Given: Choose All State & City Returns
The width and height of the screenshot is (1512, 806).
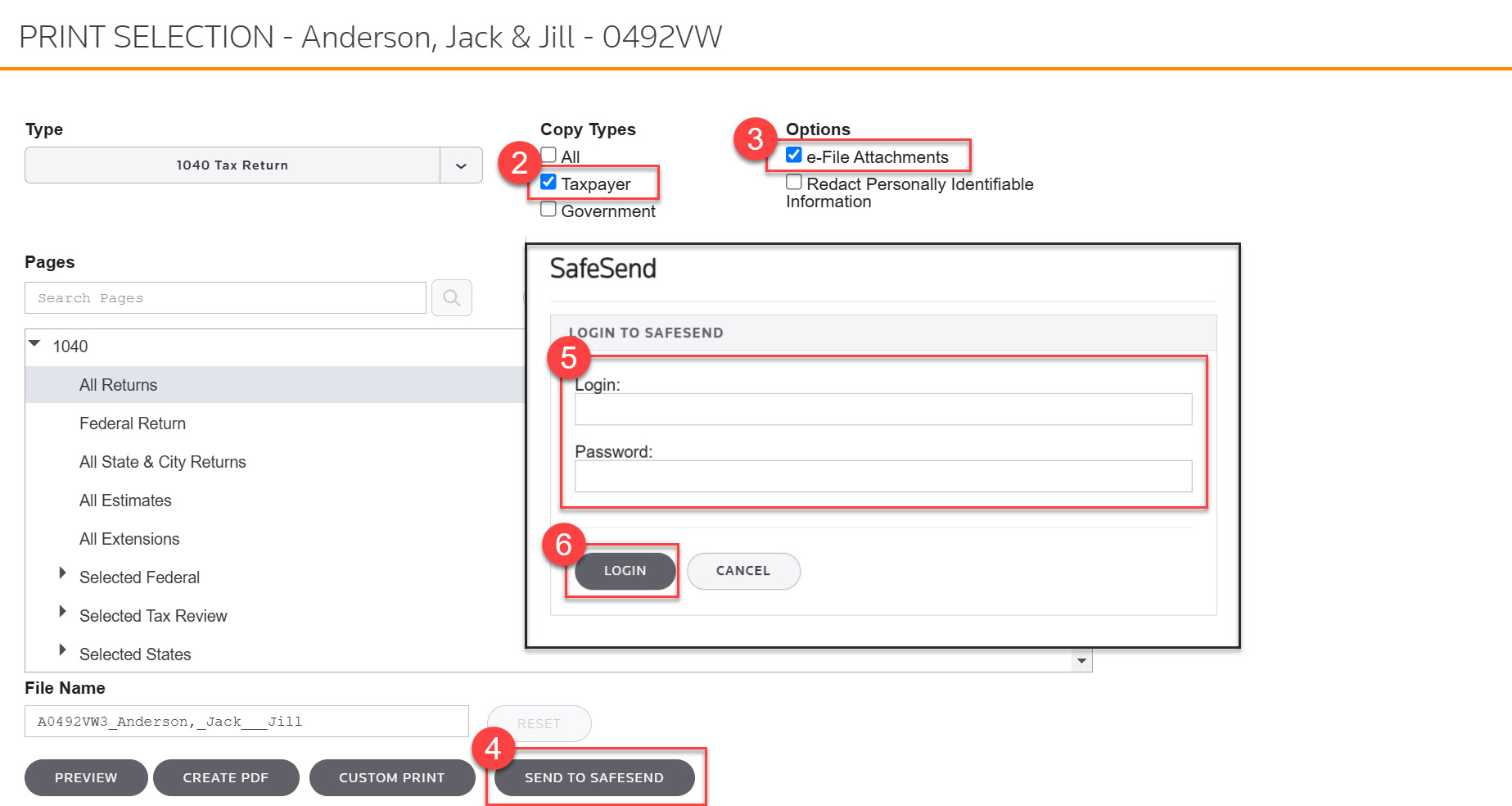Looking at the screenshot, I should (x=162, y=462).
